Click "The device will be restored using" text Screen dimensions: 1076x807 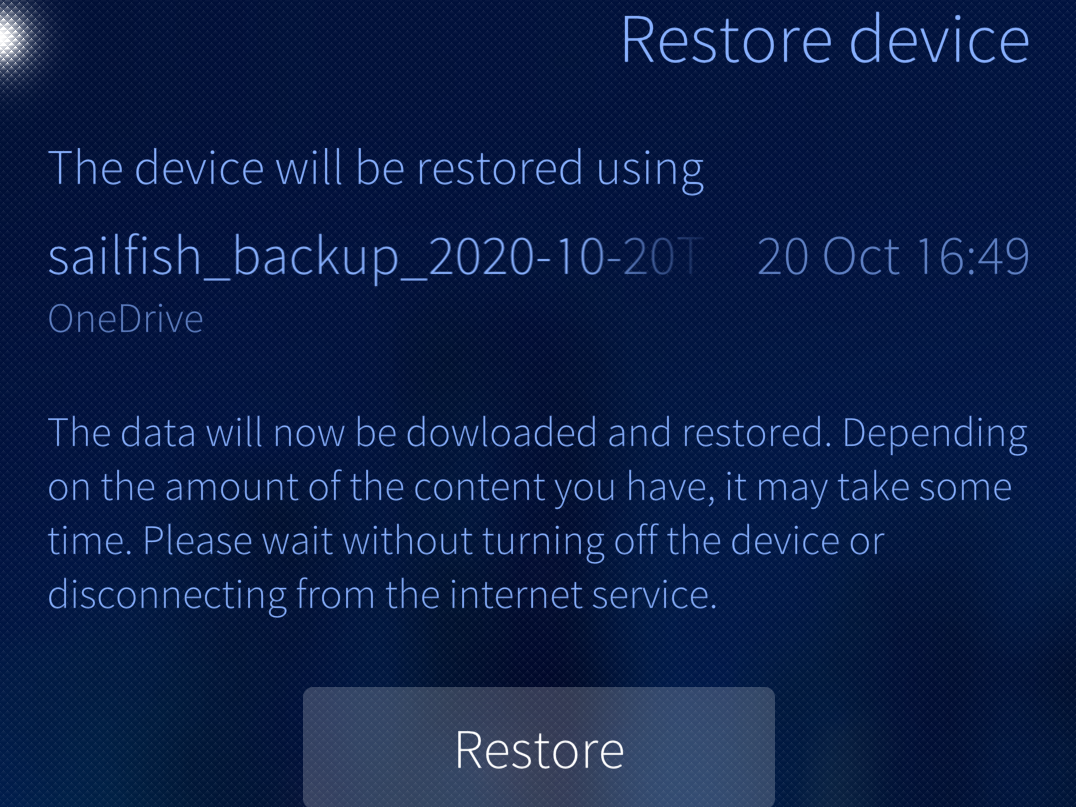[x=375, y=168]
